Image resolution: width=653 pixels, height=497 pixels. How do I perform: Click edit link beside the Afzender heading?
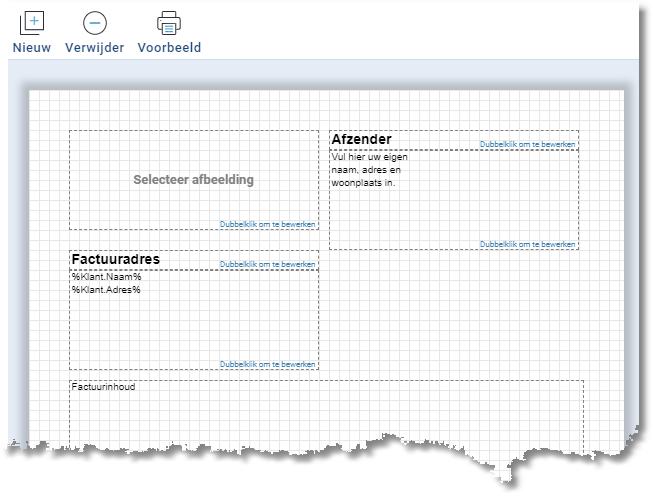[527, 144]
